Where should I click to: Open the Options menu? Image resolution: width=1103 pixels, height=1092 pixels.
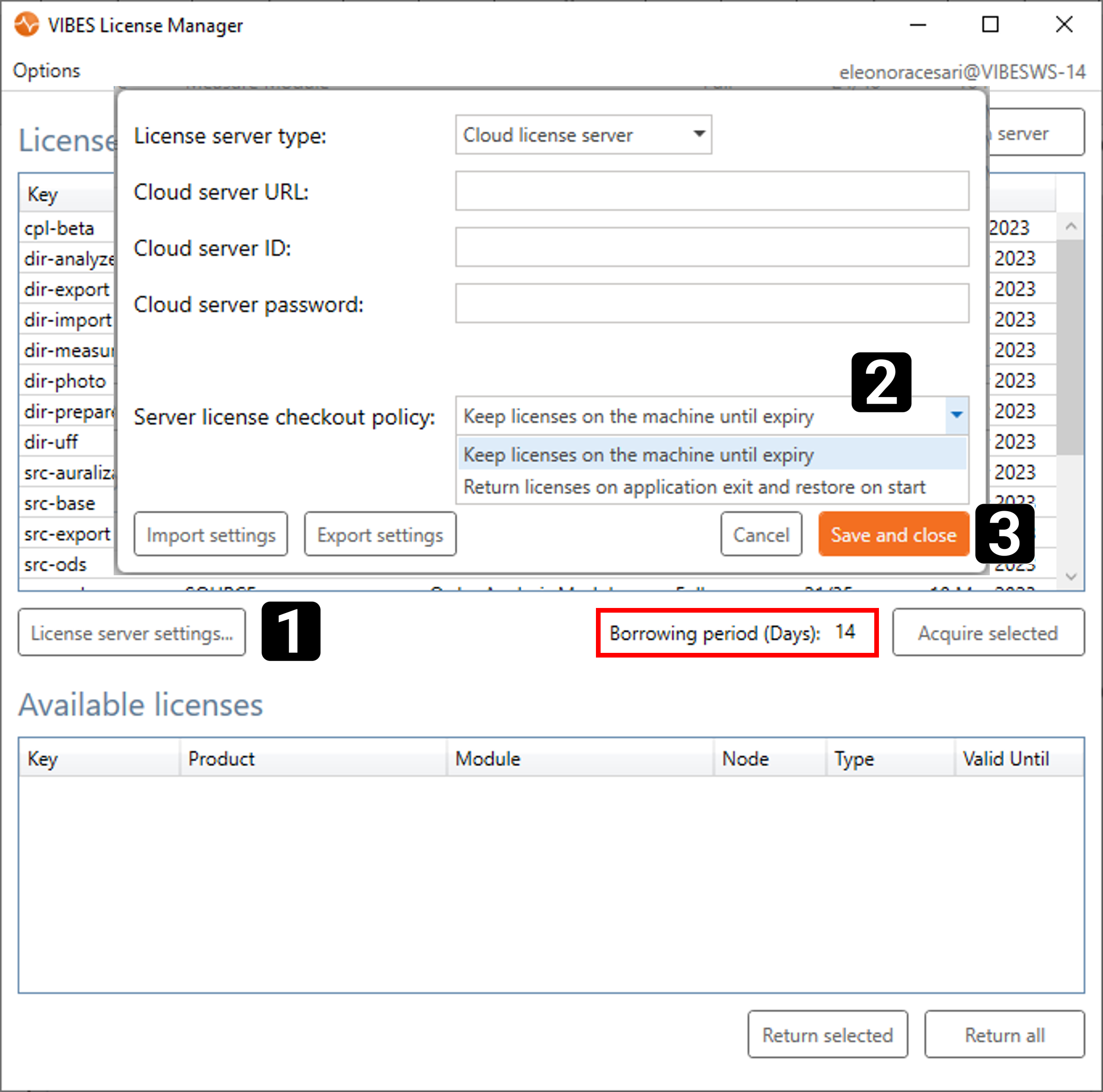pyautogui.click(x=46, y=70)
